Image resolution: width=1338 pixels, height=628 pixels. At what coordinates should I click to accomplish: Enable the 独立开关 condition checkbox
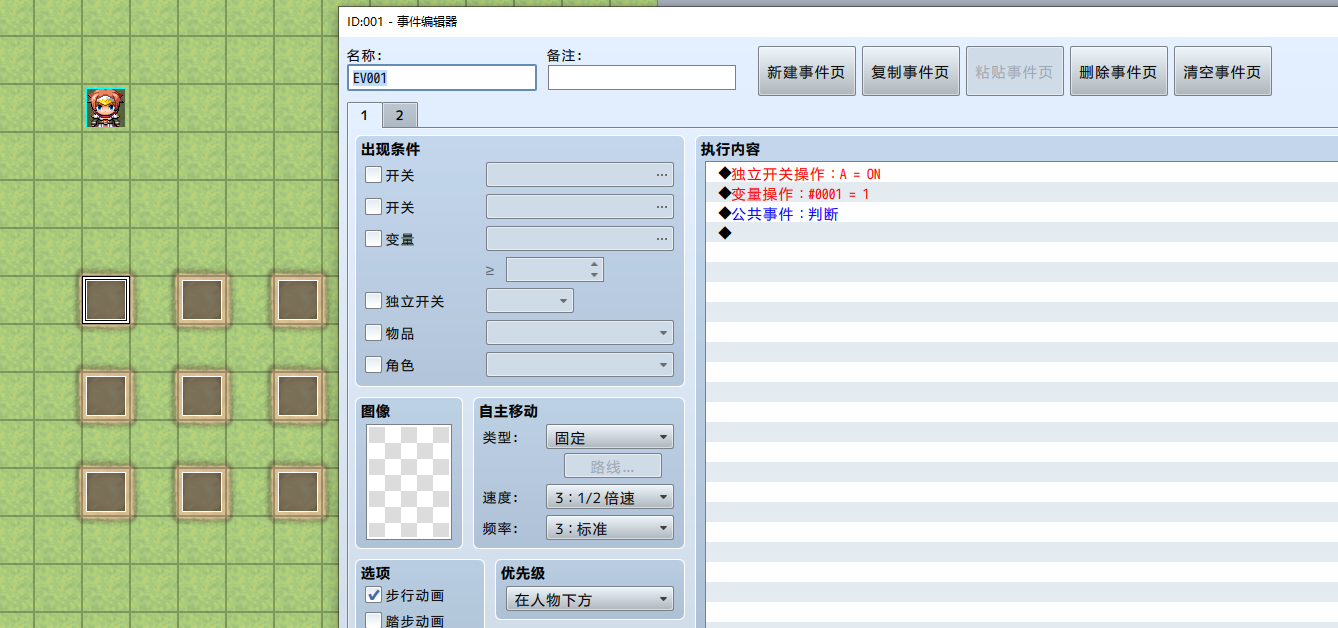(373, 301)
